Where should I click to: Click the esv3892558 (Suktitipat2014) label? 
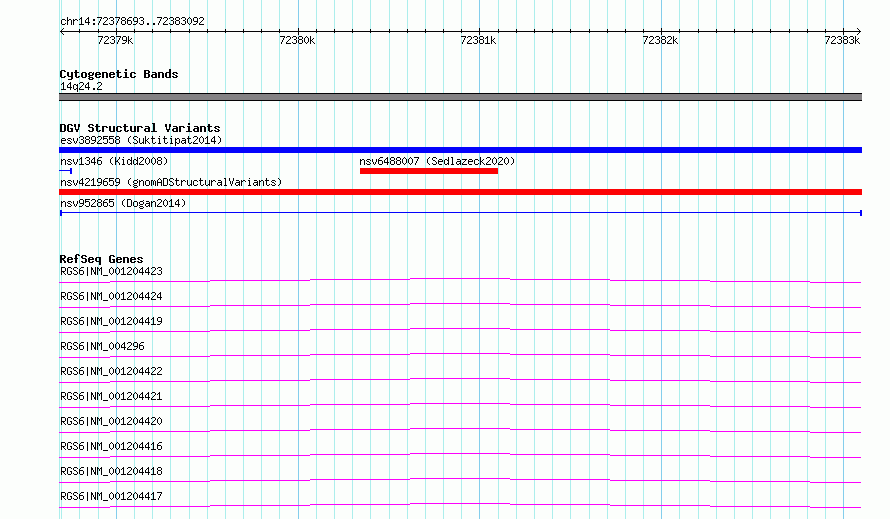point(141,140)
